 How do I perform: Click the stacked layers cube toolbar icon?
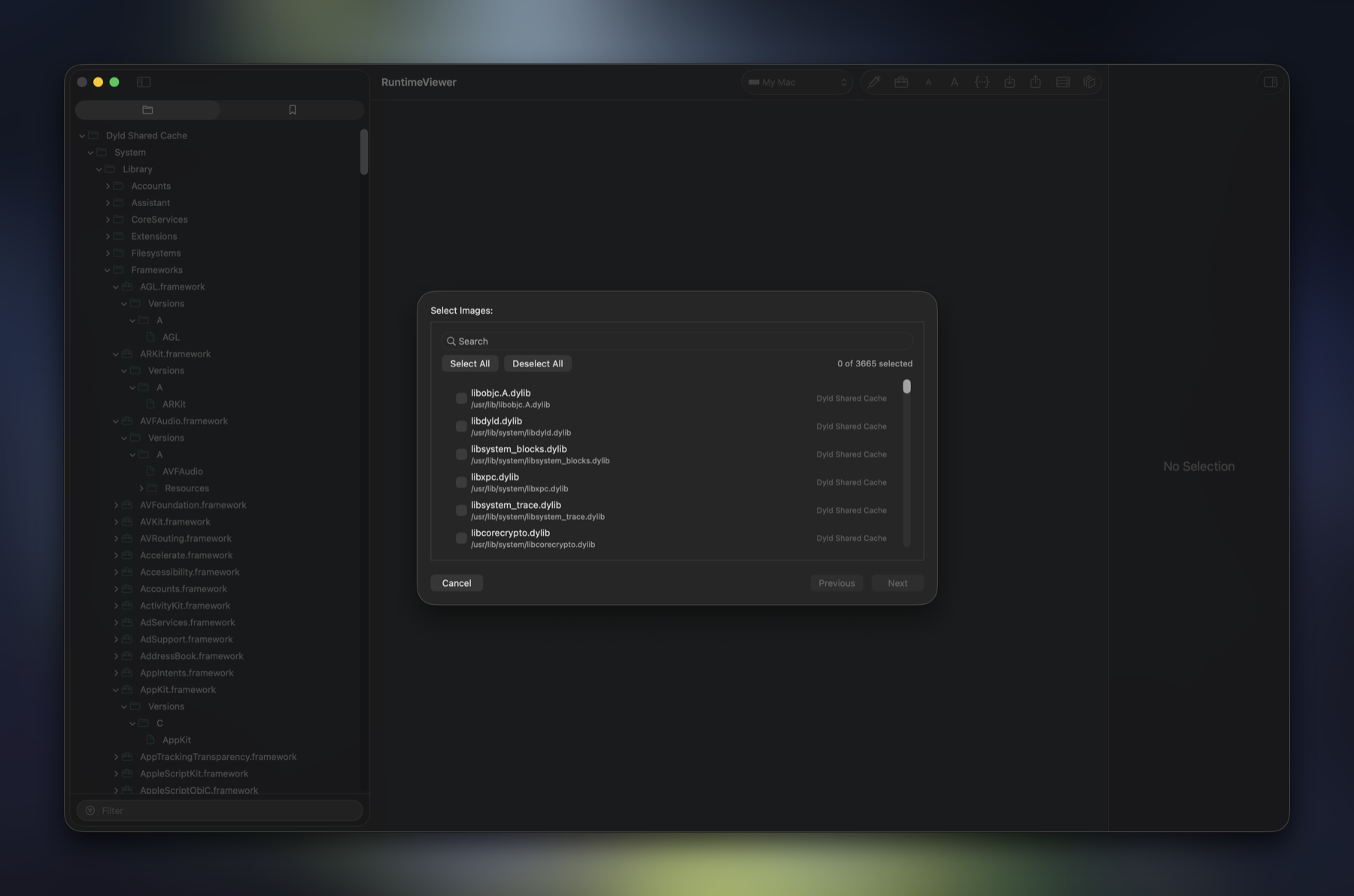1088,82
